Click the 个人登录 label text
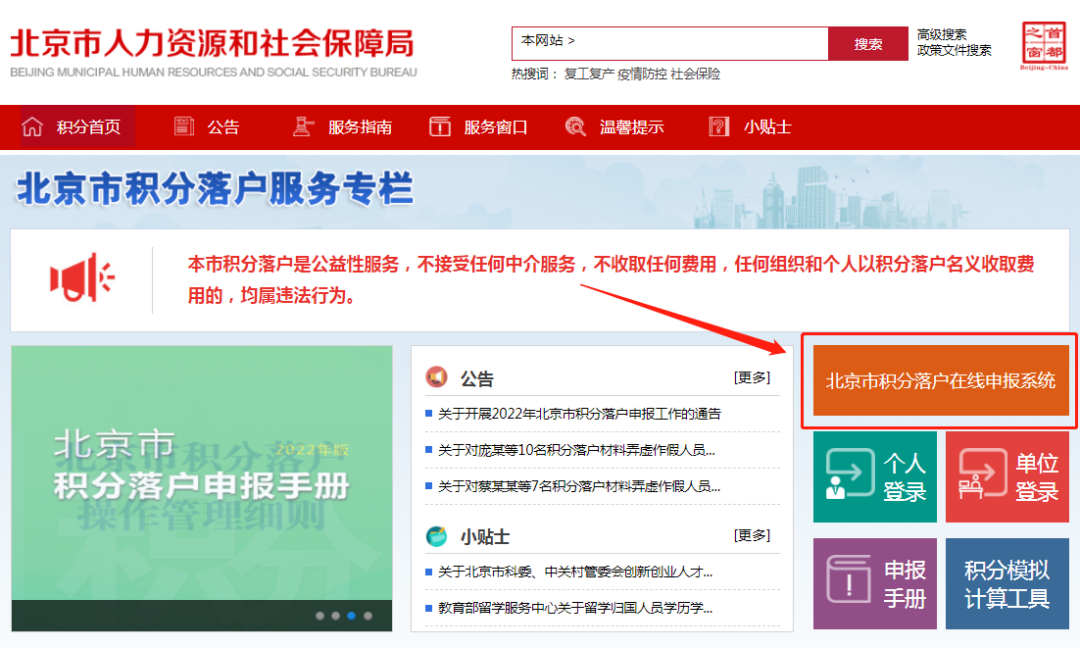 [x=904, y=477]
